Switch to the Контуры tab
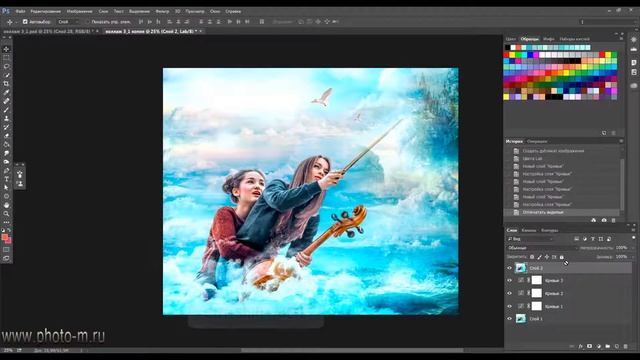The width and height of the screenshot is (640, 360). tap(549, 230)
